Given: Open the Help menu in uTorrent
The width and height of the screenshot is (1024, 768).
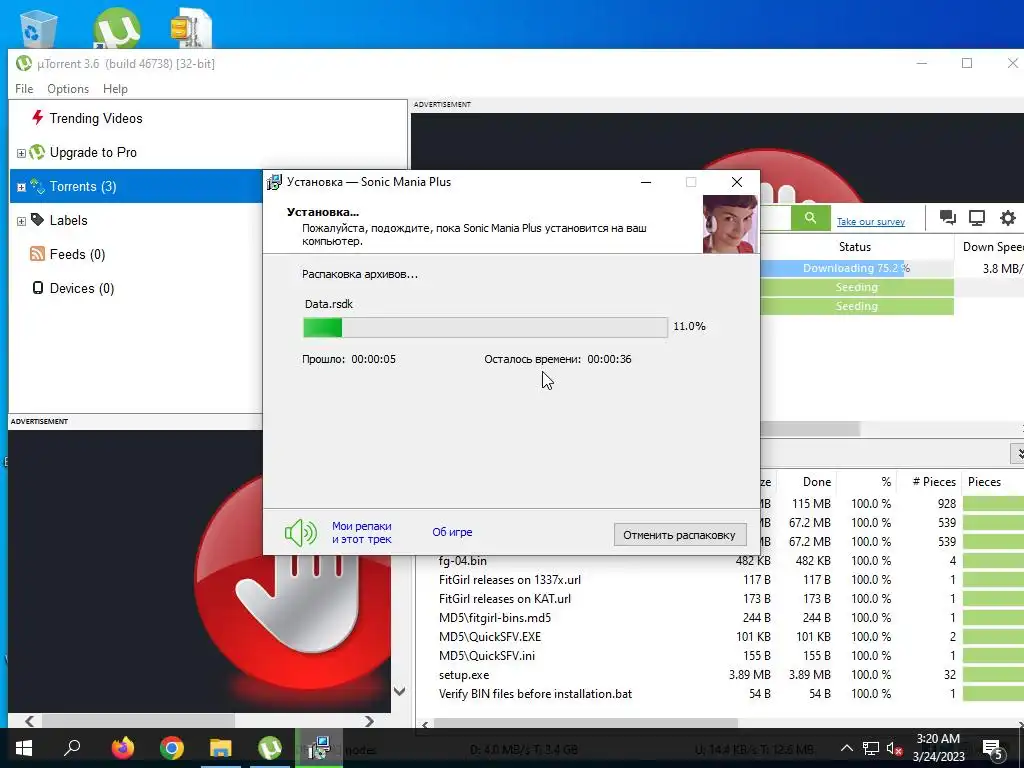Looking at the screenshot, I should (115, 89).
